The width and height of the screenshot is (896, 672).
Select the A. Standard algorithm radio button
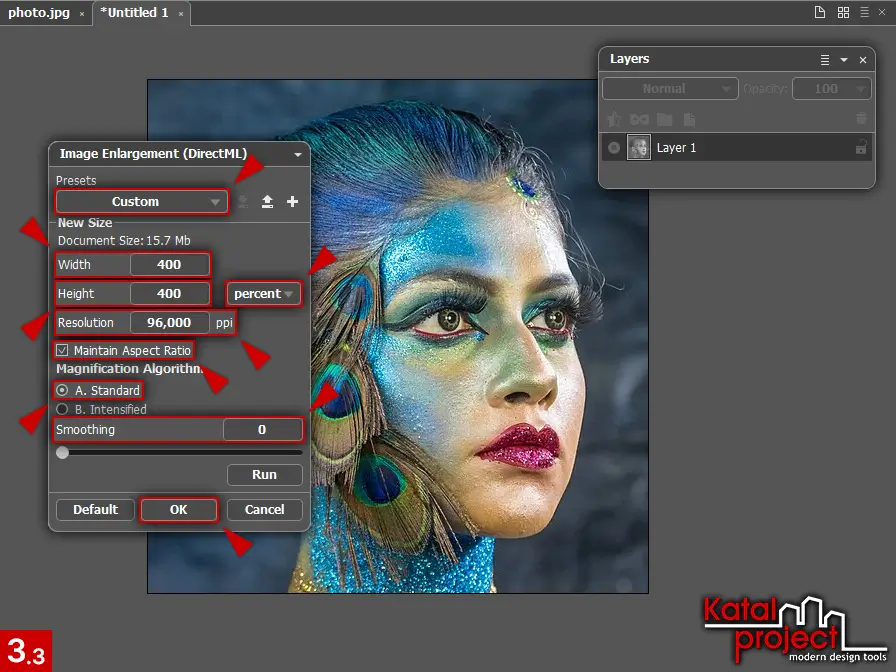pos(62,390)
